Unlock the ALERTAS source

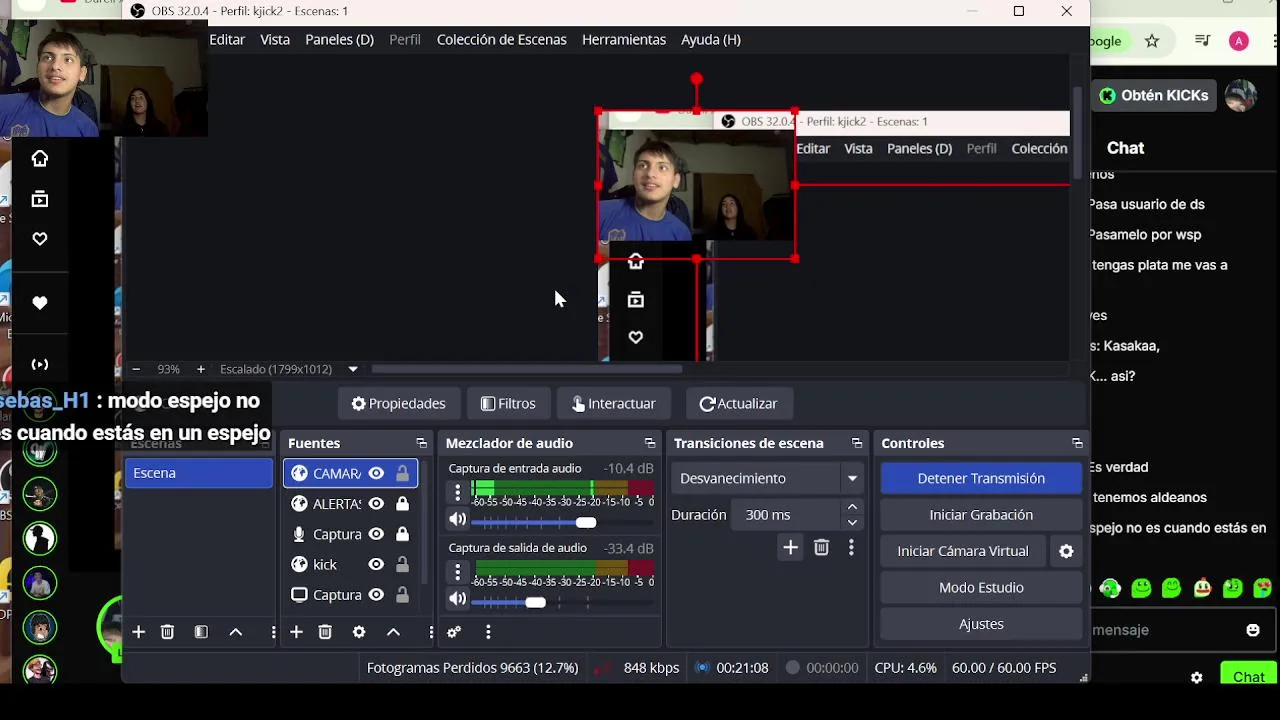pos(402,504)
